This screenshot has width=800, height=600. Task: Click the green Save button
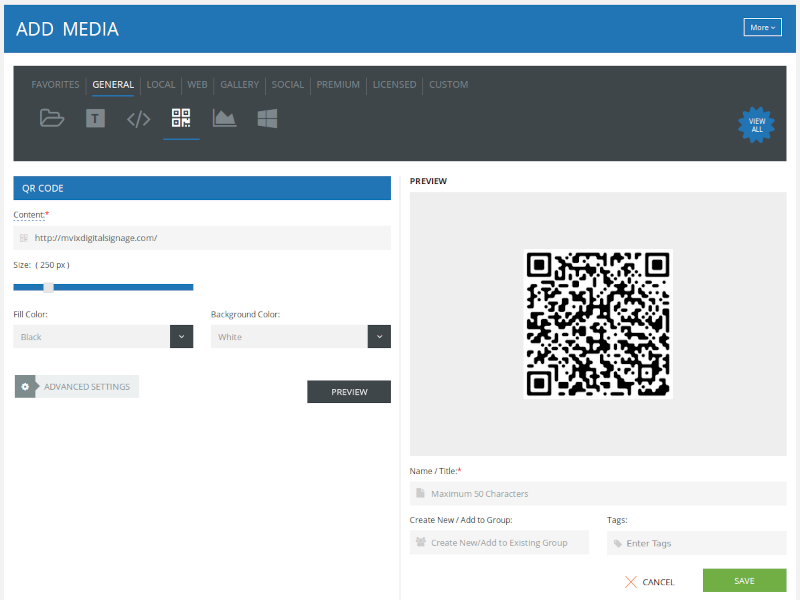744,581
